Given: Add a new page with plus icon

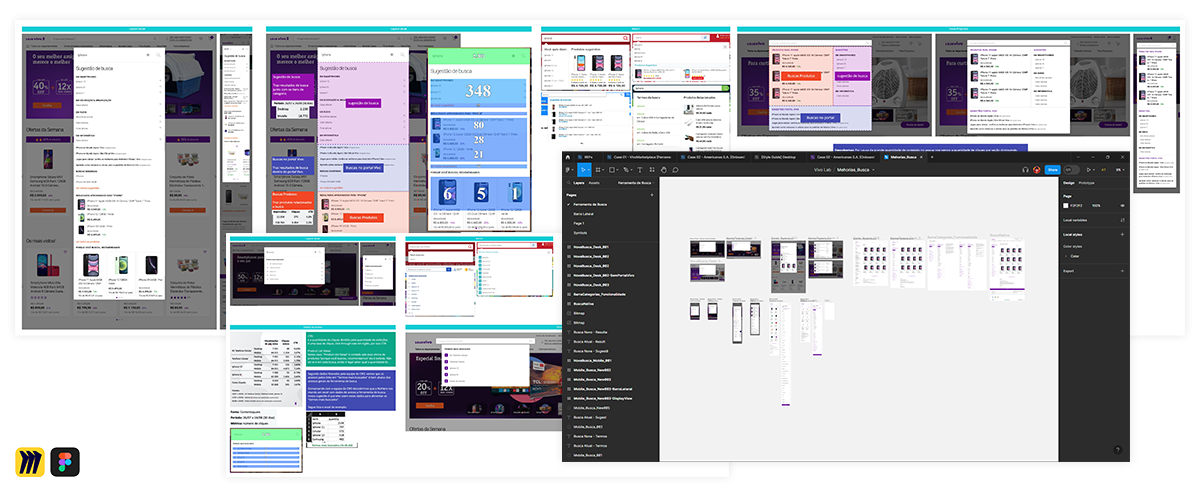Looking at the screenshot, I should click(652, 195).
